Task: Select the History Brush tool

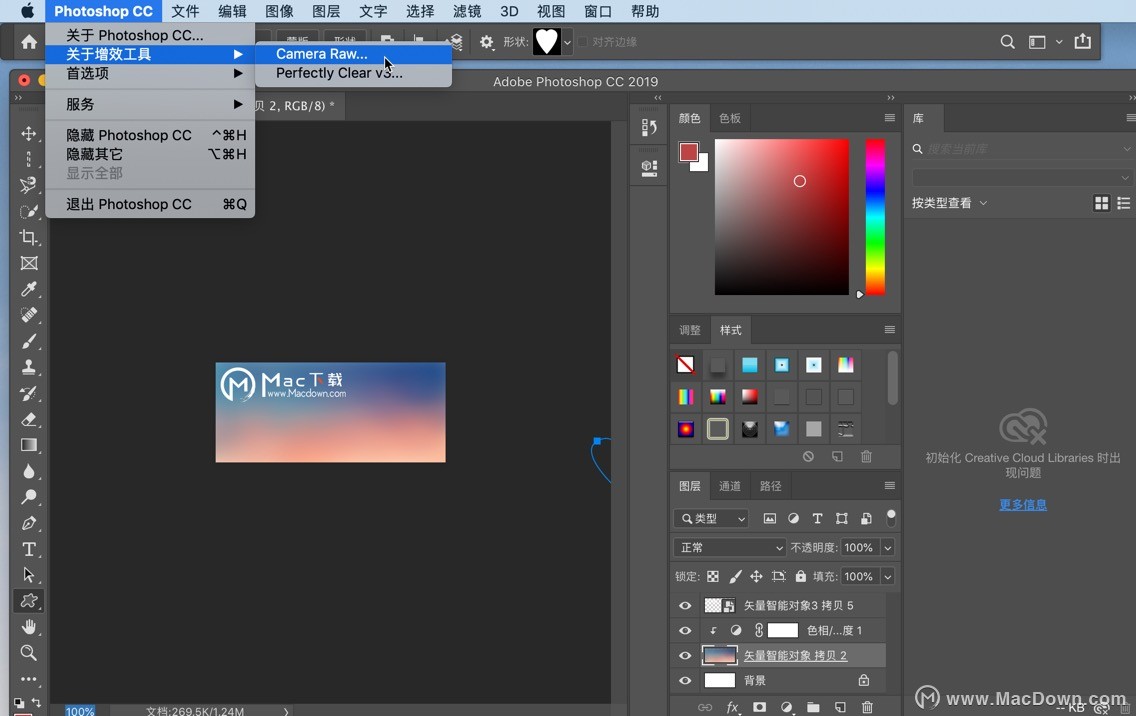Action: 29,394
